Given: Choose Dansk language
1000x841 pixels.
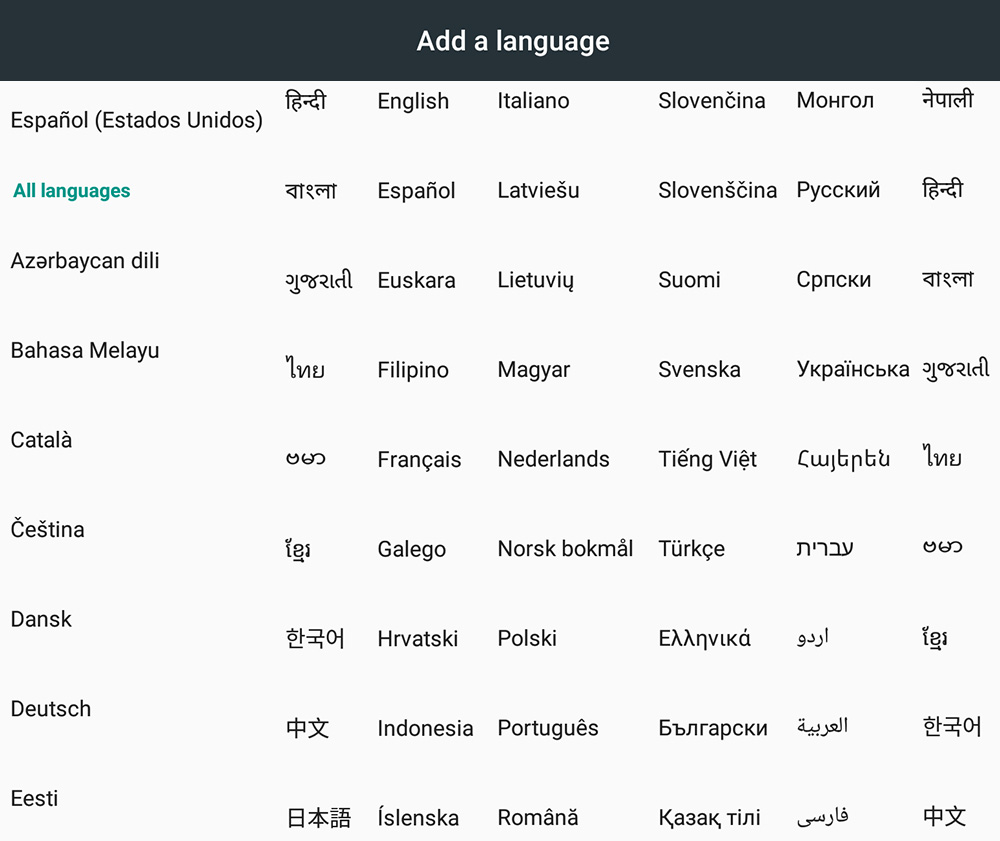Looking at the screenshot, I should pos(41,619).
